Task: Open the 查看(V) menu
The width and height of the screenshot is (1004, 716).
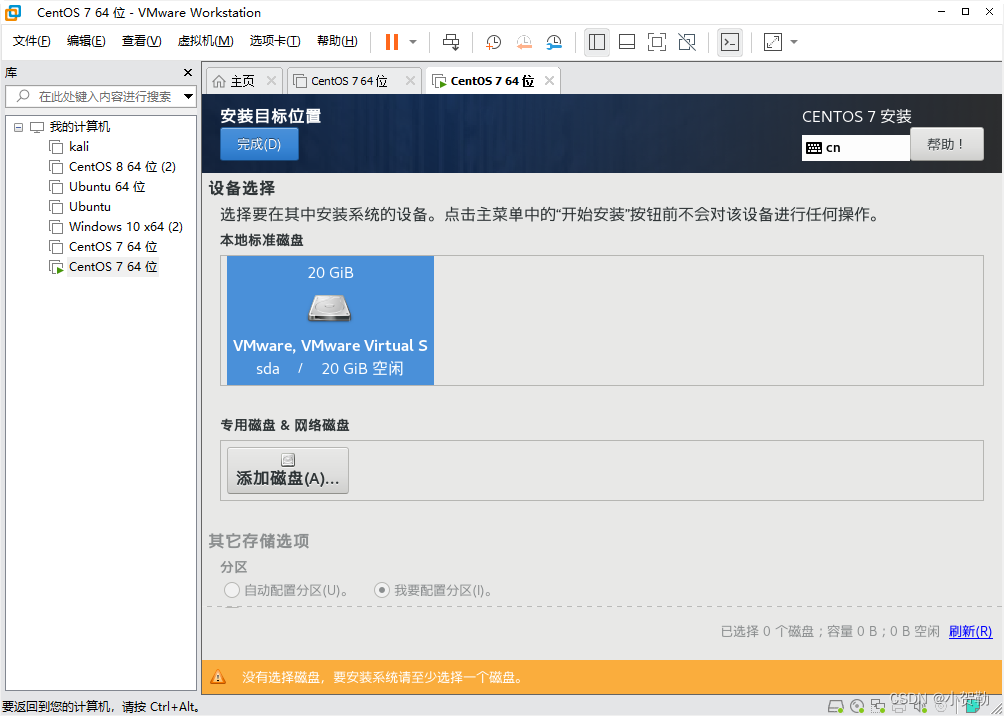Action: click(x=142, y=41)
